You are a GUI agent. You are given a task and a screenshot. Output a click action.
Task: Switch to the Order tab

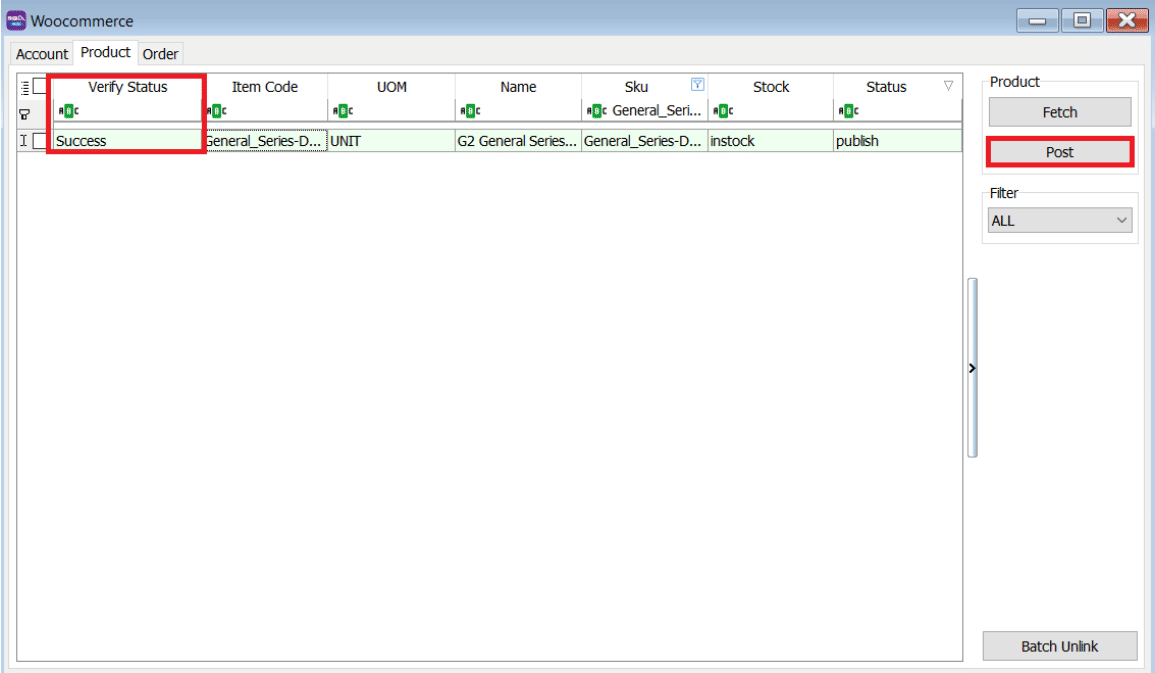click(x=160, y=54)
